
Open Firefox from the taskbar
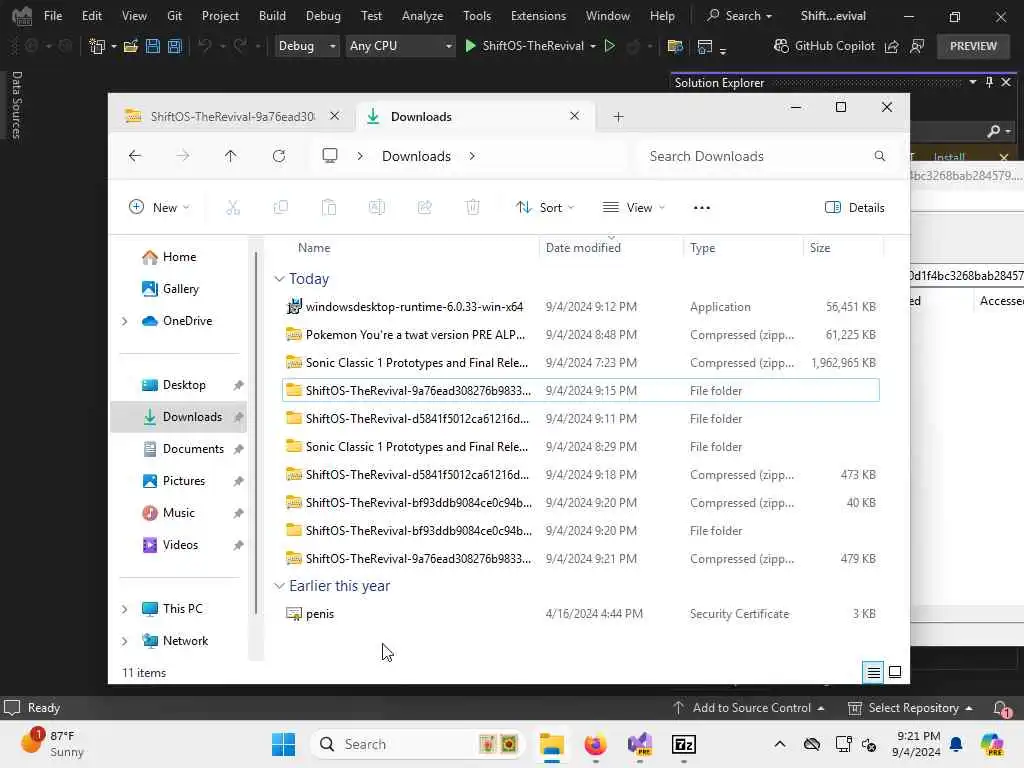(x=595, y=744)
